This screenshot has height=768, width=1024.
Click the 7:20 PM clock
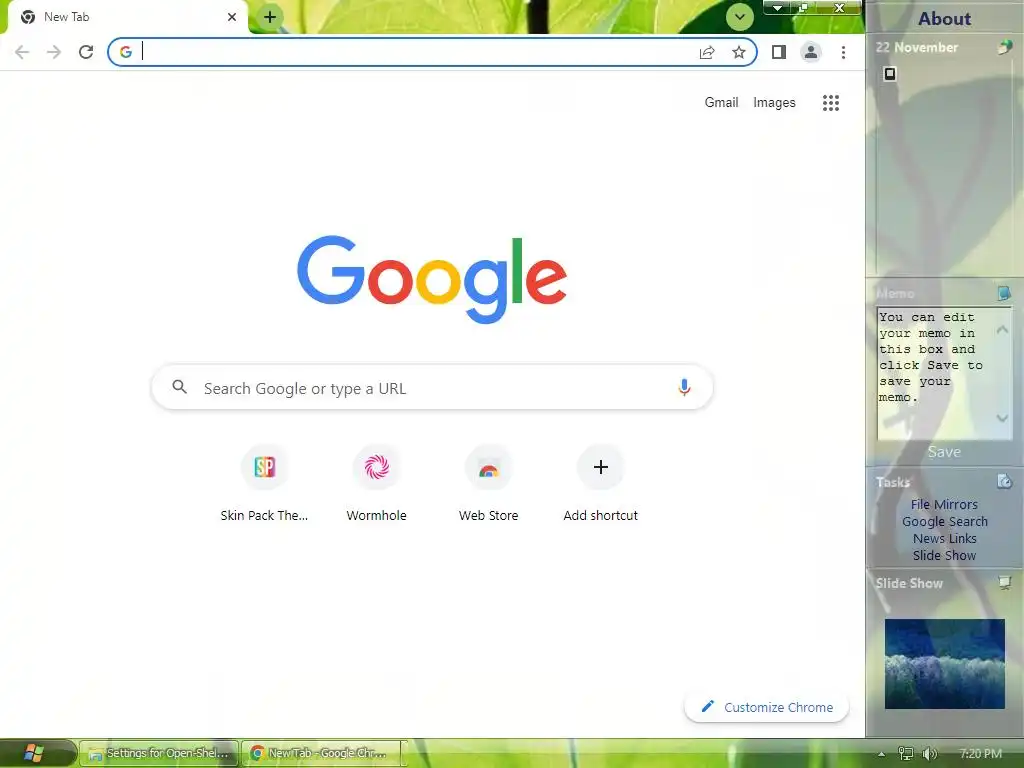tap(980, 754)
